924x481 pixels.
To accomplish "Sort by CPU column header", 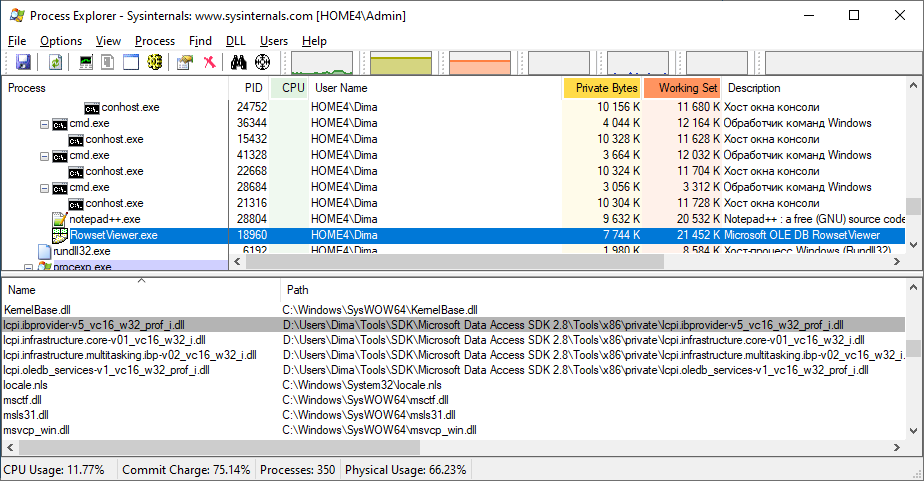I will tap(289, 88).
